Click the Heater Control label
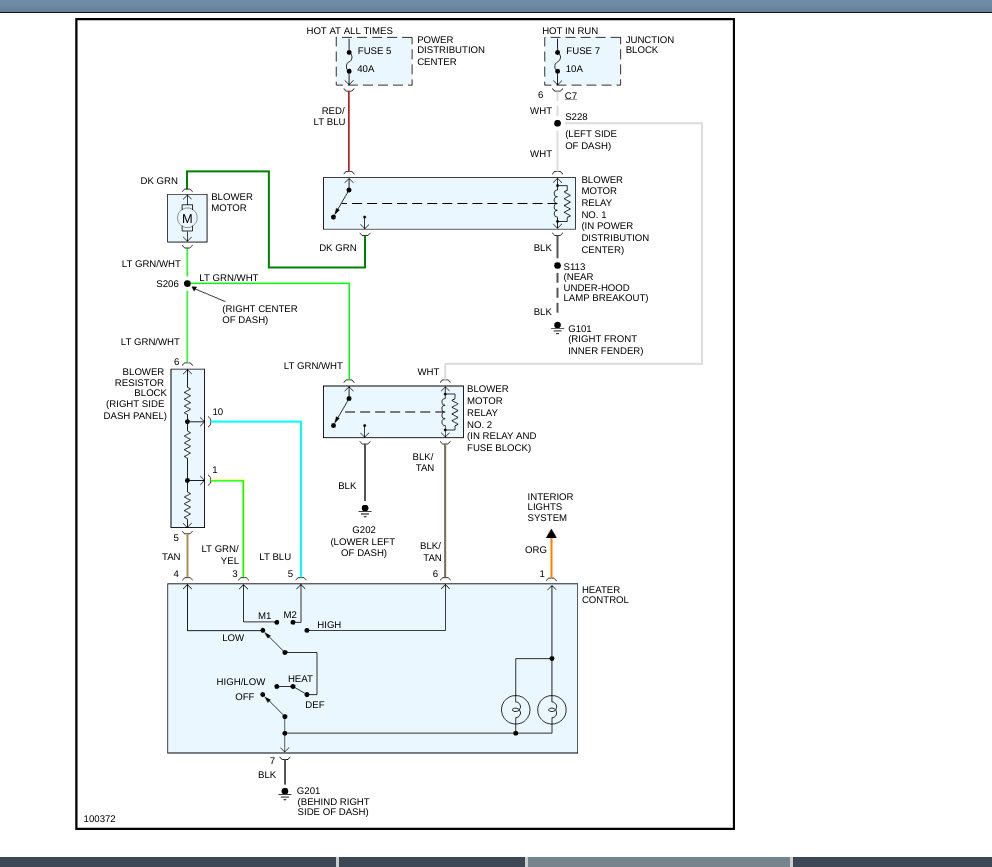 coord(605,595)
